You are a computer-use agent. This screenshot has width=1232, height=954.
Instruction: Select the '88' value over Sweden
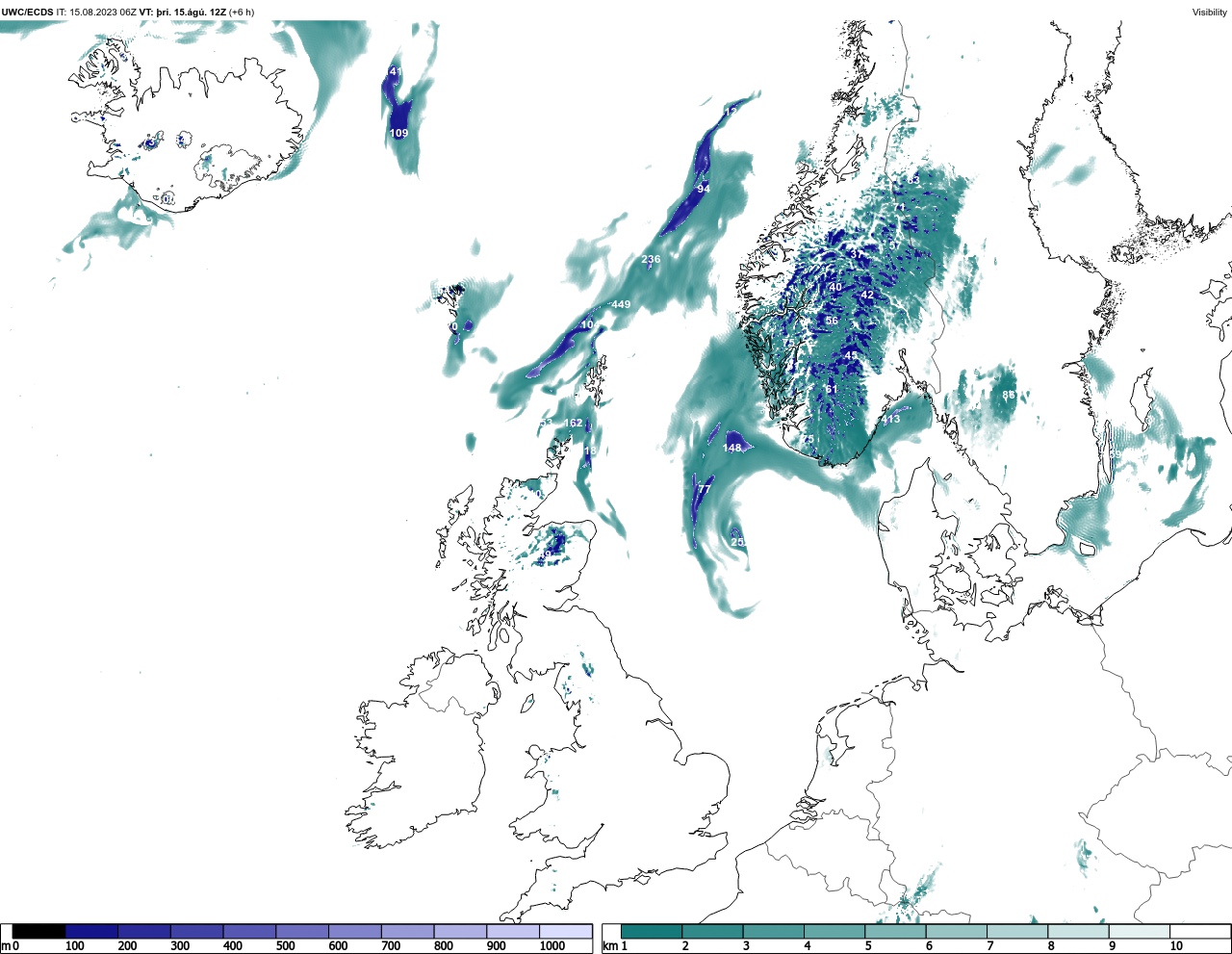(x=1008, y=395)
